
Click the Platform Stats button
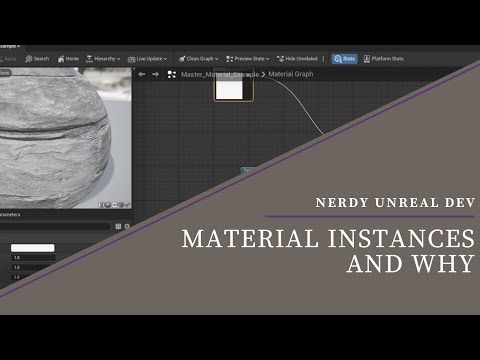pos(383,59)
